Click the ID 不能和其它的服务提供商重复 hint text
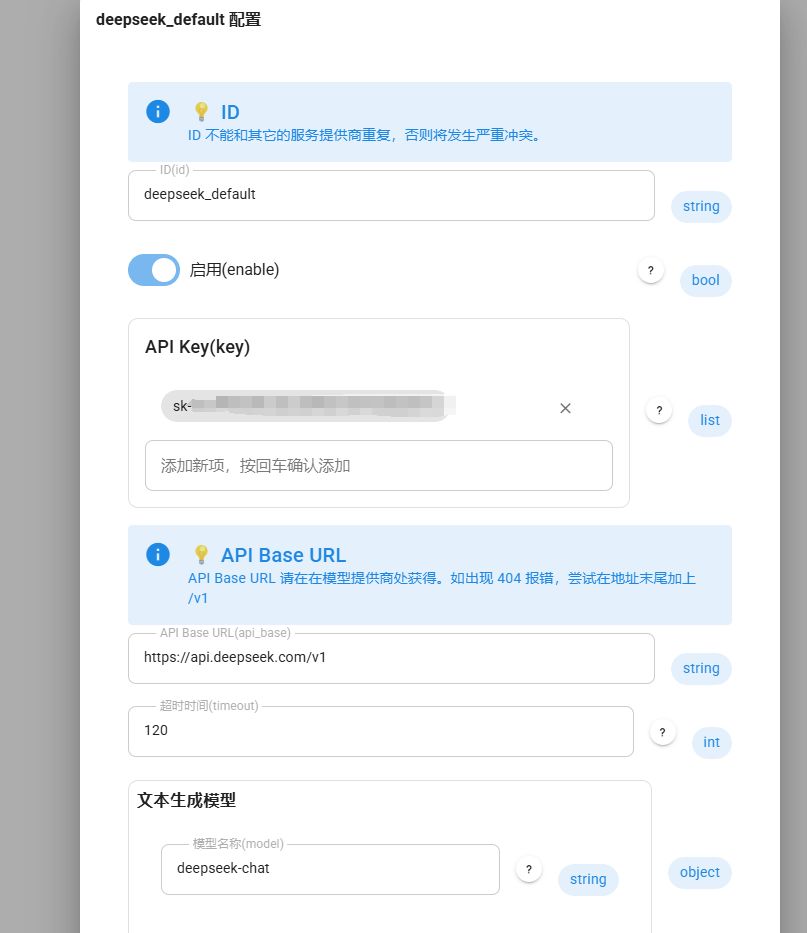Screen dimensions: 807x933 pyautogui.click(x=364, y=136)
